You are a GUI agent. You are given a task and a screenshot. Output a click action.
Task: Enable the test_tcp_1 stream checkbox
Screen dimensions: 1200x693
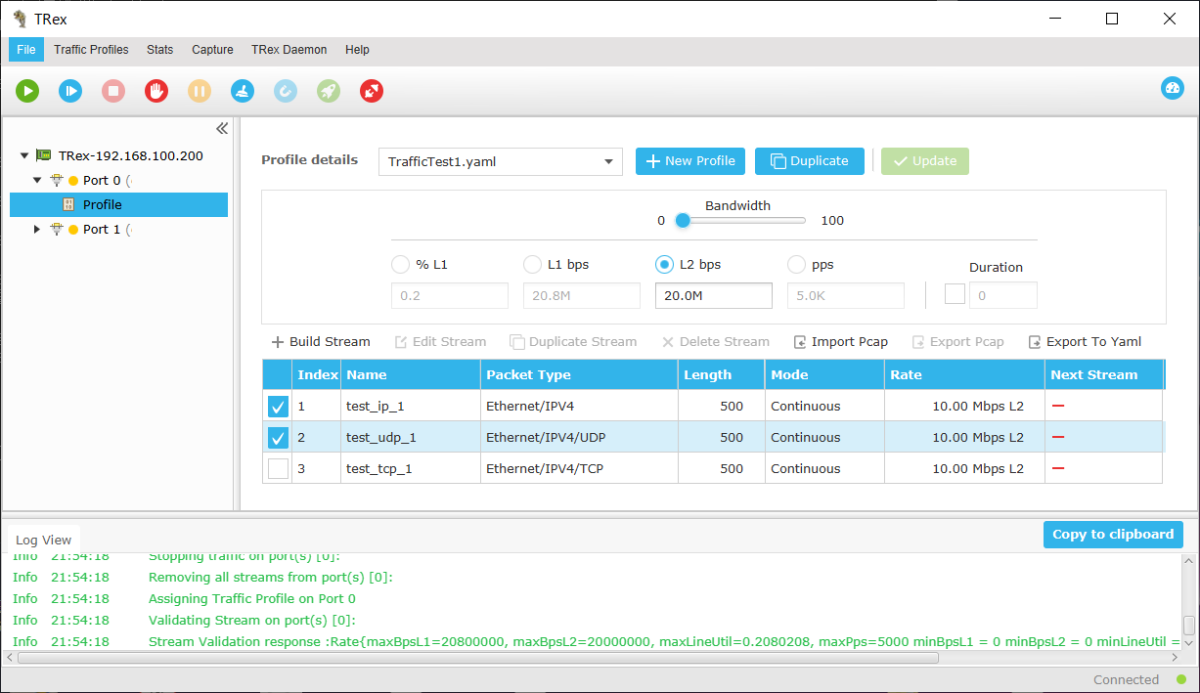click(x=278, y=469)
